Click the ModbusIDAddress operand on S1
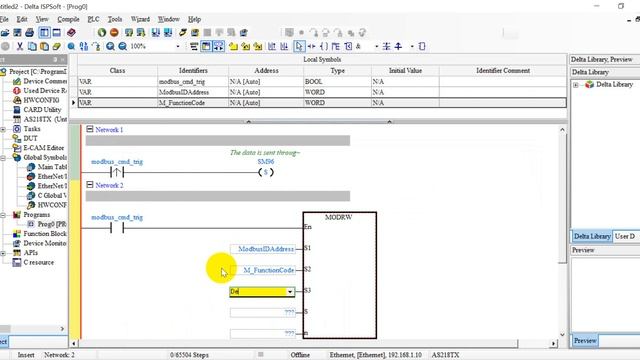640x360 pixels. (x=262, y=249)
